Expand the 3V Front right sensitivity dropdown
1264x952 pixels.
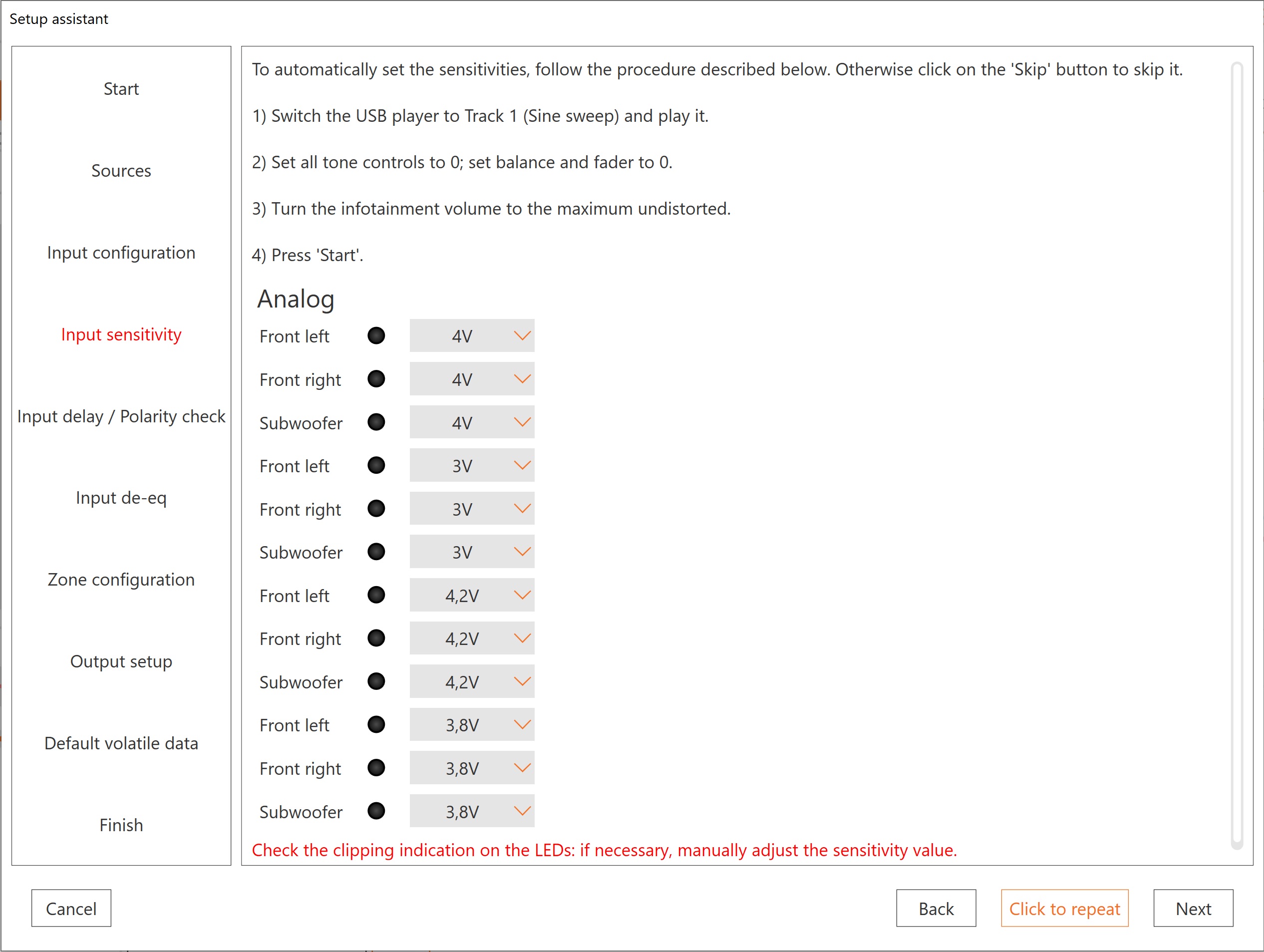tap(472, 509)
